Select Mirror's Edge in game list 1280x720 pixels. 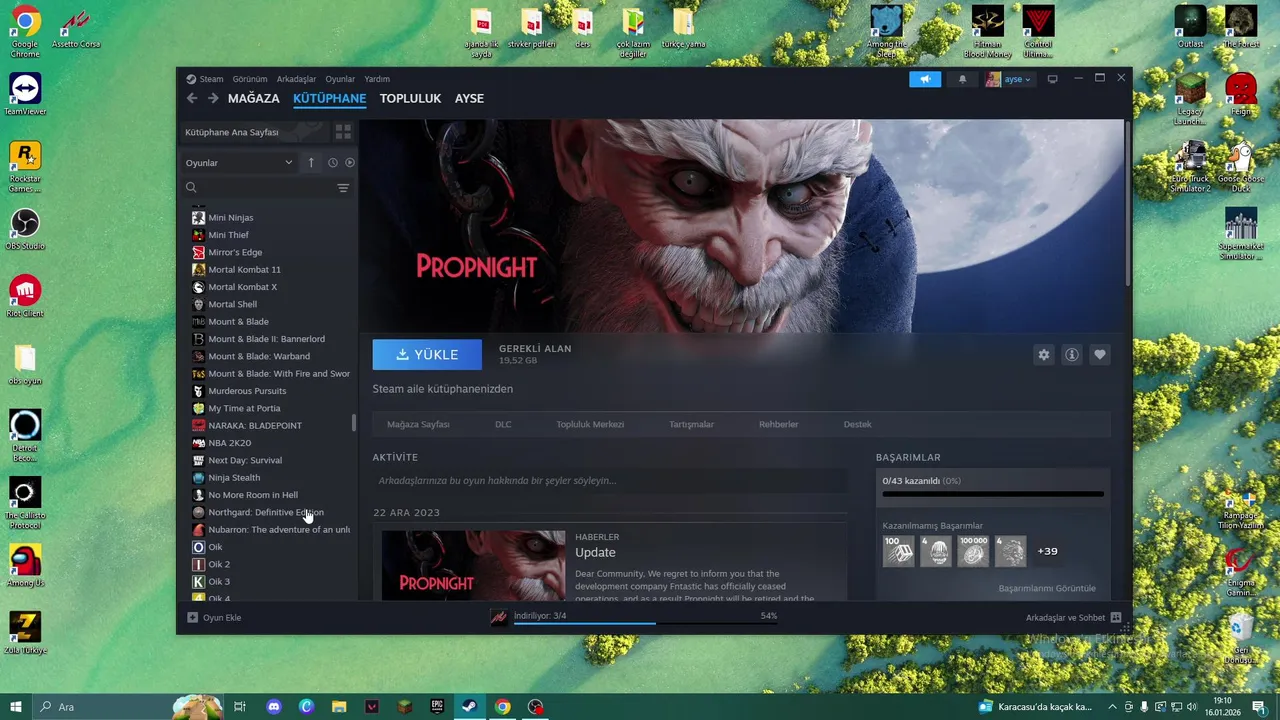[235, 252]
